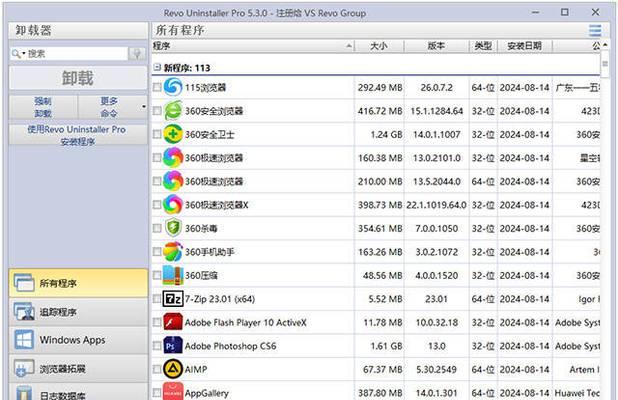Image resolution: width=618 pixels, height=400 pixels.
Task: Click the 日志数据库 sidebar icon
Action: 24,393
